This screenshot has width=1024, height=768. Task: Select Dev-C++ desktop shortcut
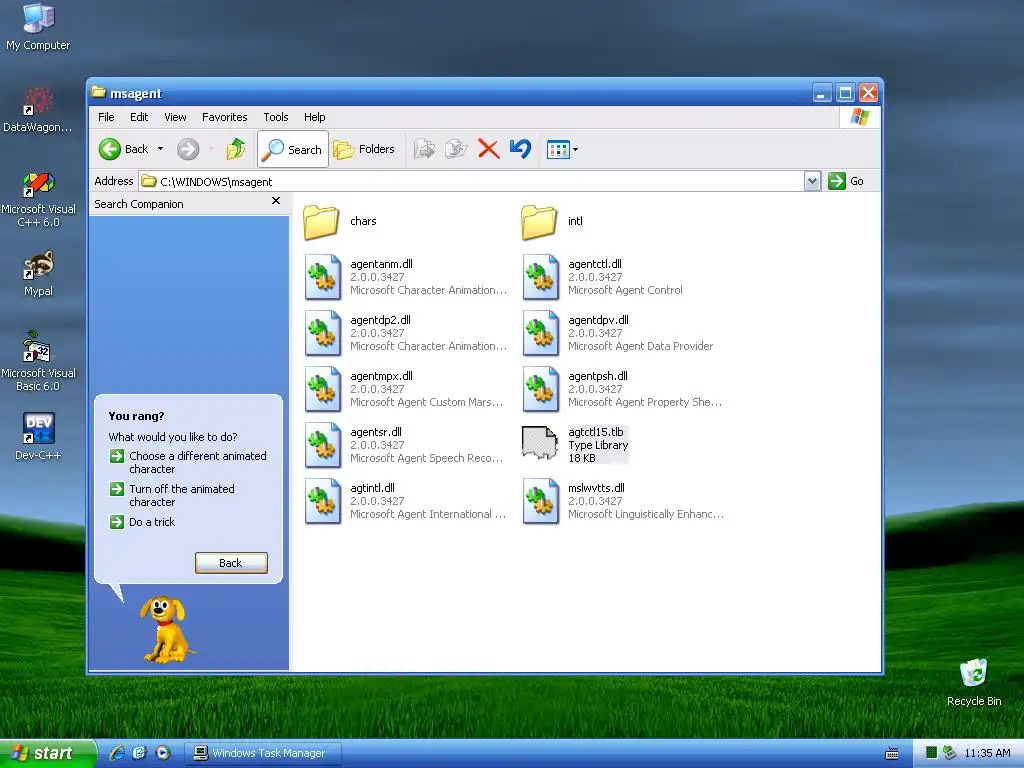point(38,436)
